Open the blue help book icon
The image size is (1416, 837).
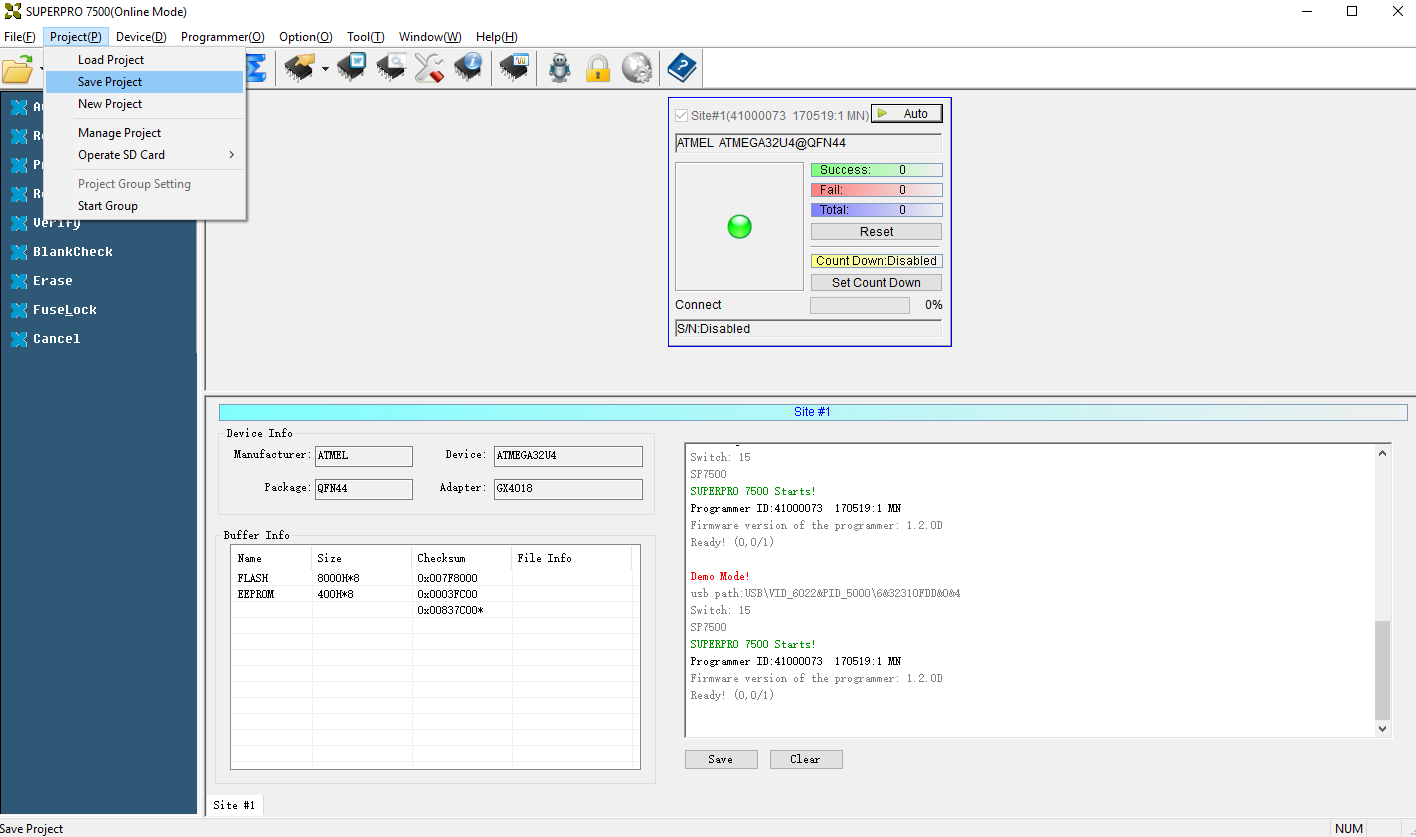pos(681,68)
